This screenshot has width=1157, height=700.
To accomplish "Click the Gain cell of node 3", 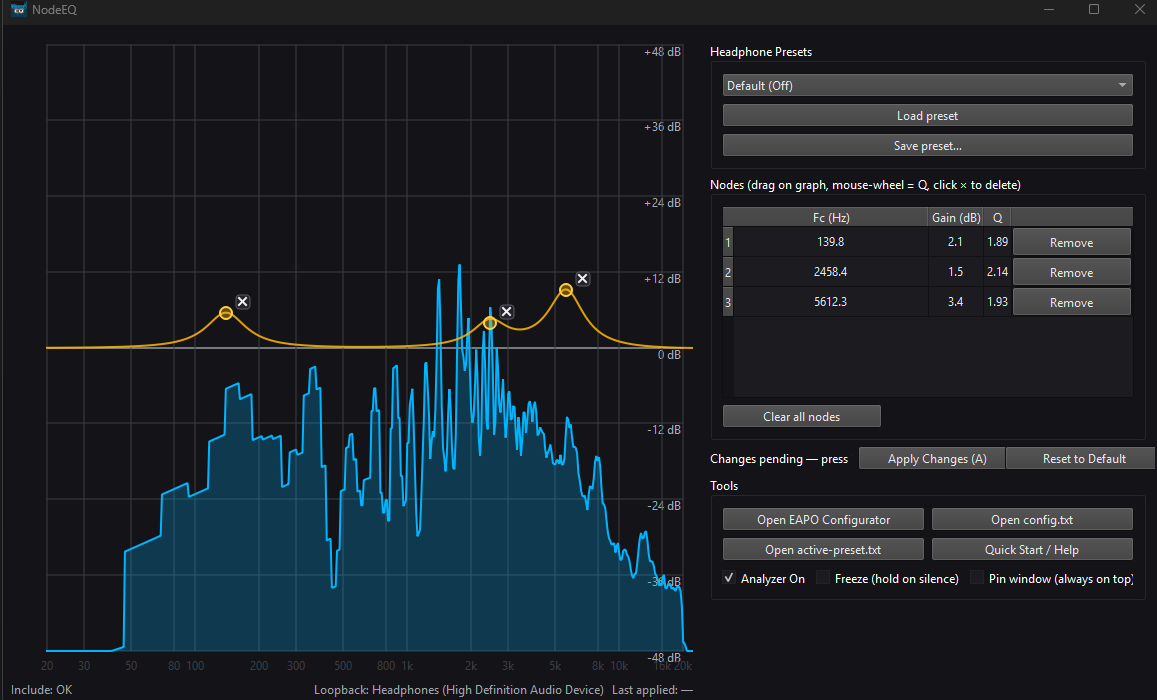I will point(955,302).
